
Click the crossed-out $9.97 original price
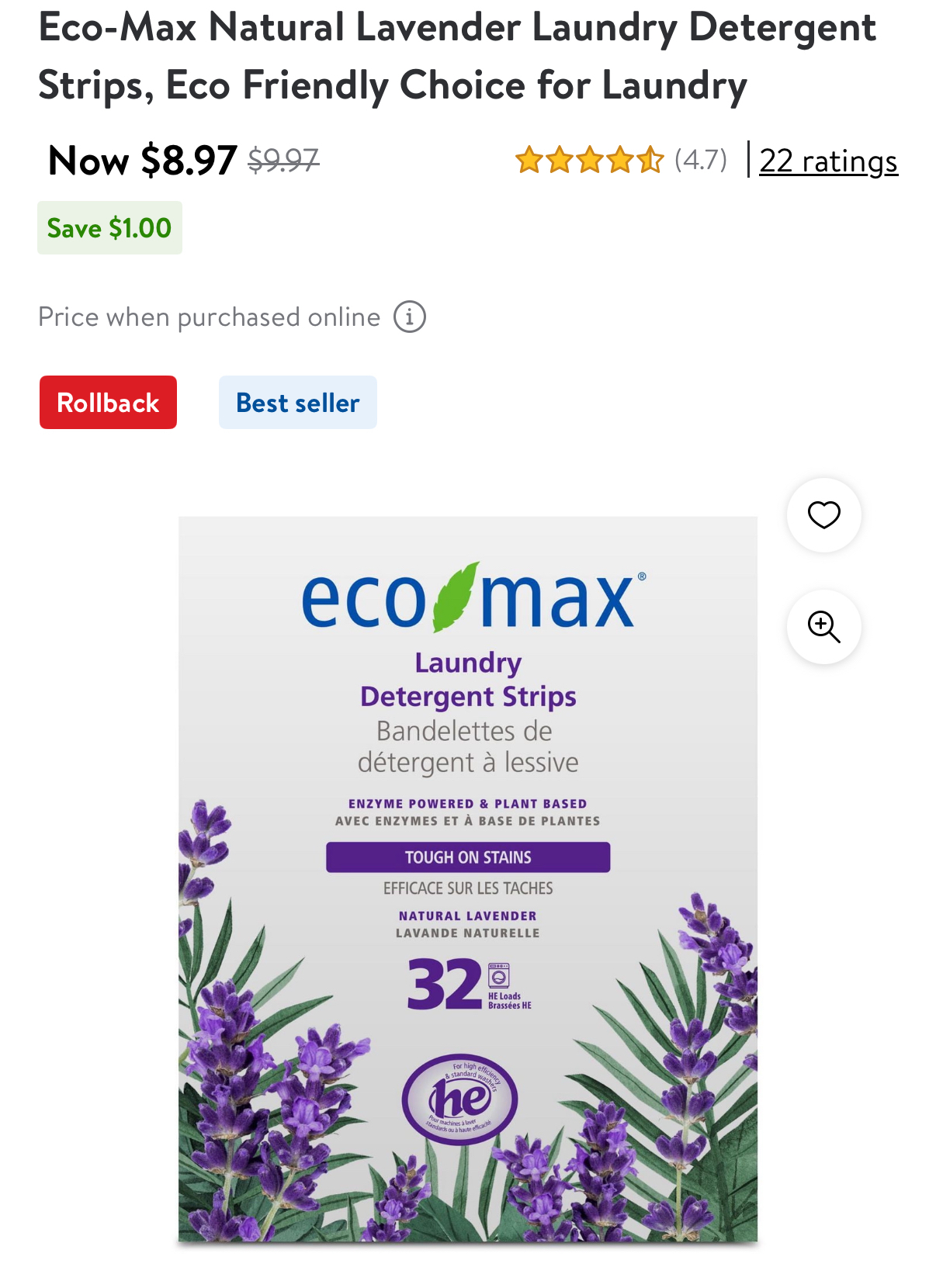click(x=283, y=161)
